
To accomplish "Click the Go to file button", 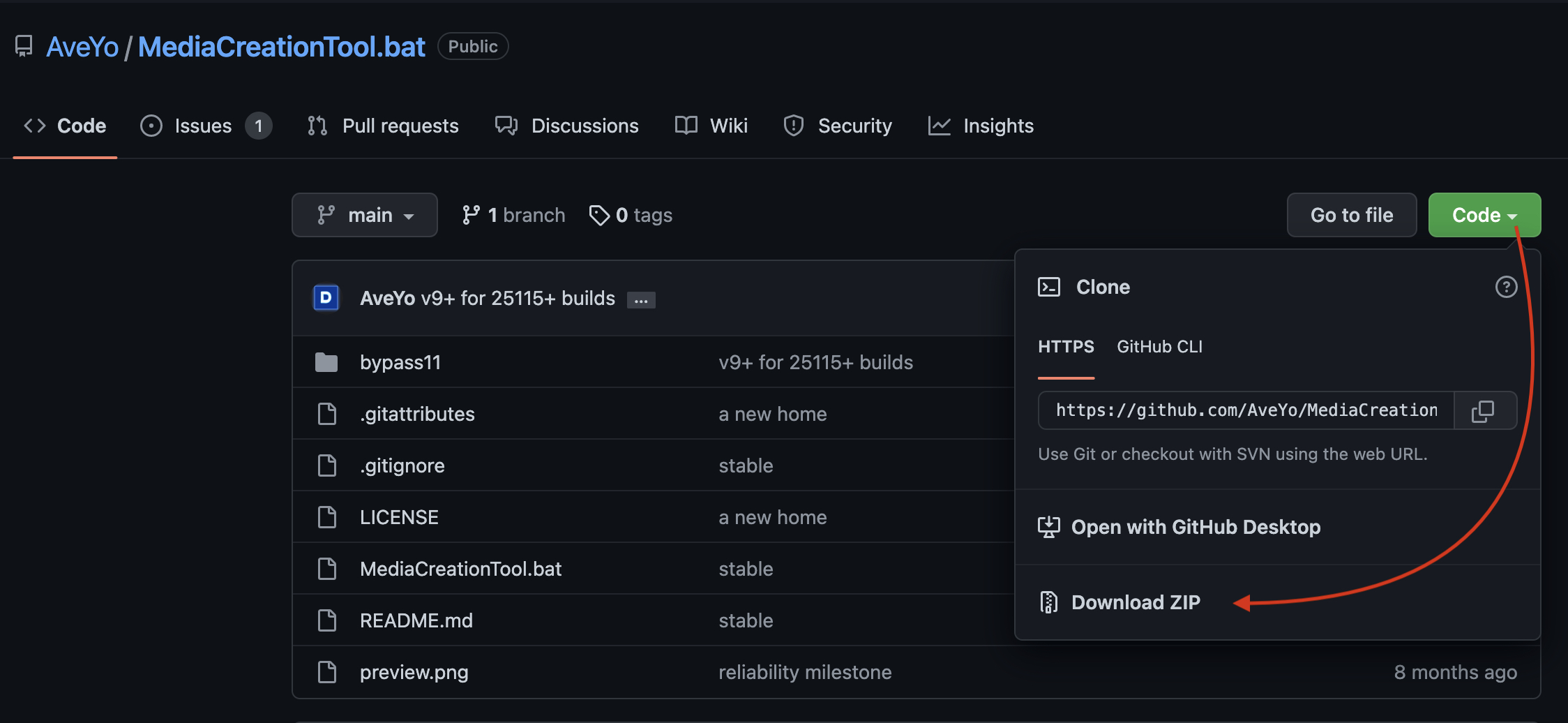I will (1352, 215).
